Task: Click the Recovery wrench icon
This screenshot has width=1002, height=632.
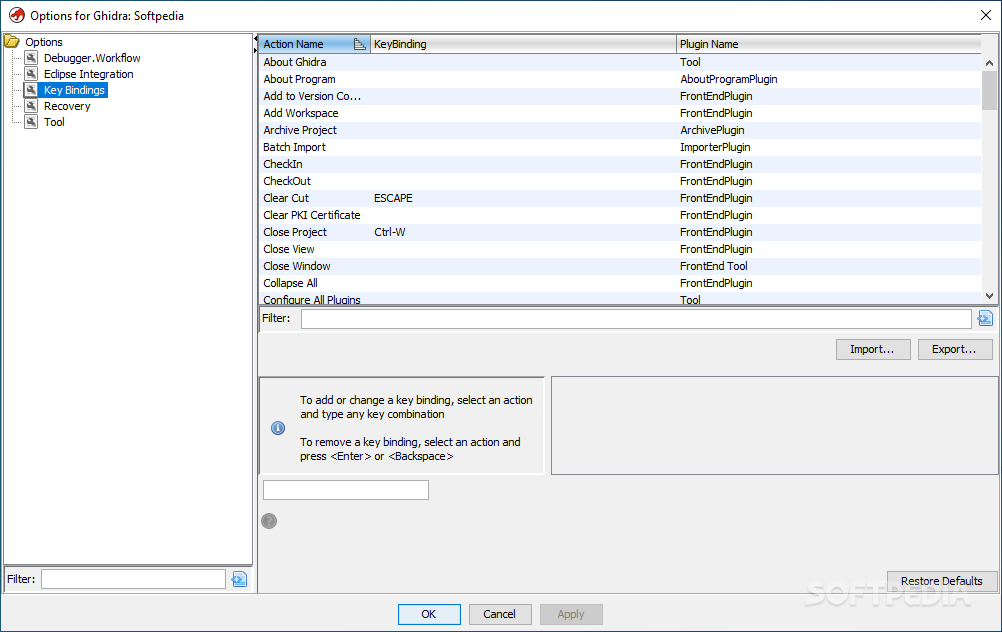Action: [x=31, y=105]
